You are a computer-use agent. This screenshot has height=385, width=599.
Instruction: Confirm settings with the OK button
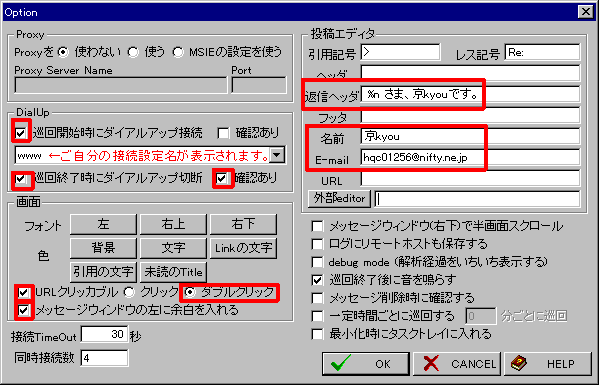tap(366, 364)
